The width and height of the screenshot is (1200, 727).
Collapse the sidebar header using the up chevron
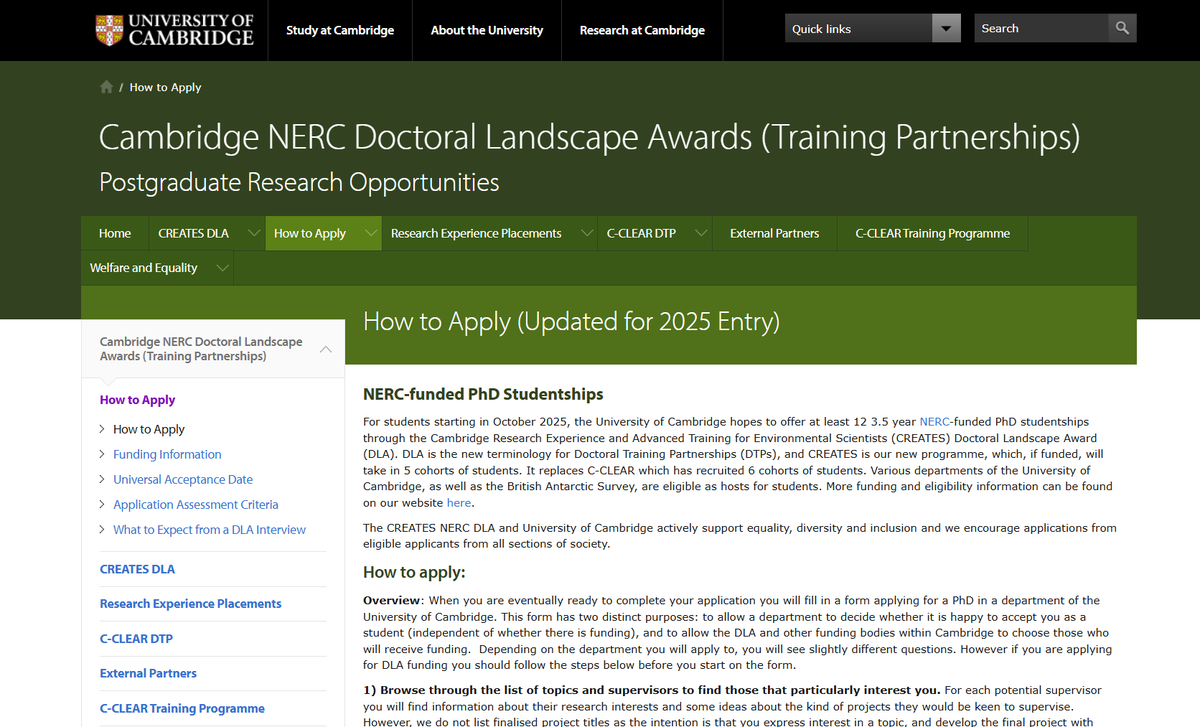(325, 349)
